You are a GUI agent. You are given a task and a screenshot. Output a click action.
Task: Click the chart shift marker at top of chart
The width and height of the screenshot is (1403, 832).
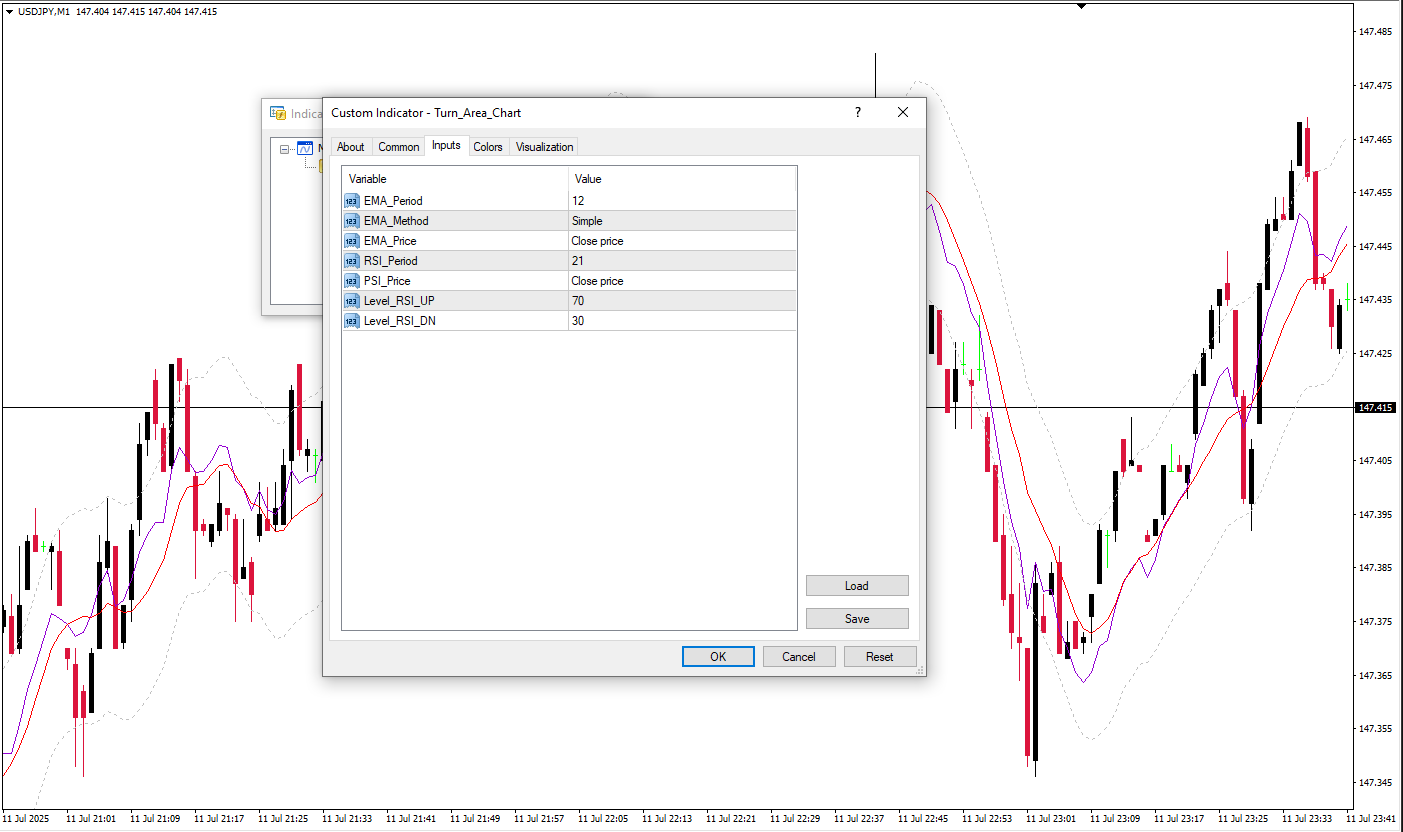coord(1081,6)
